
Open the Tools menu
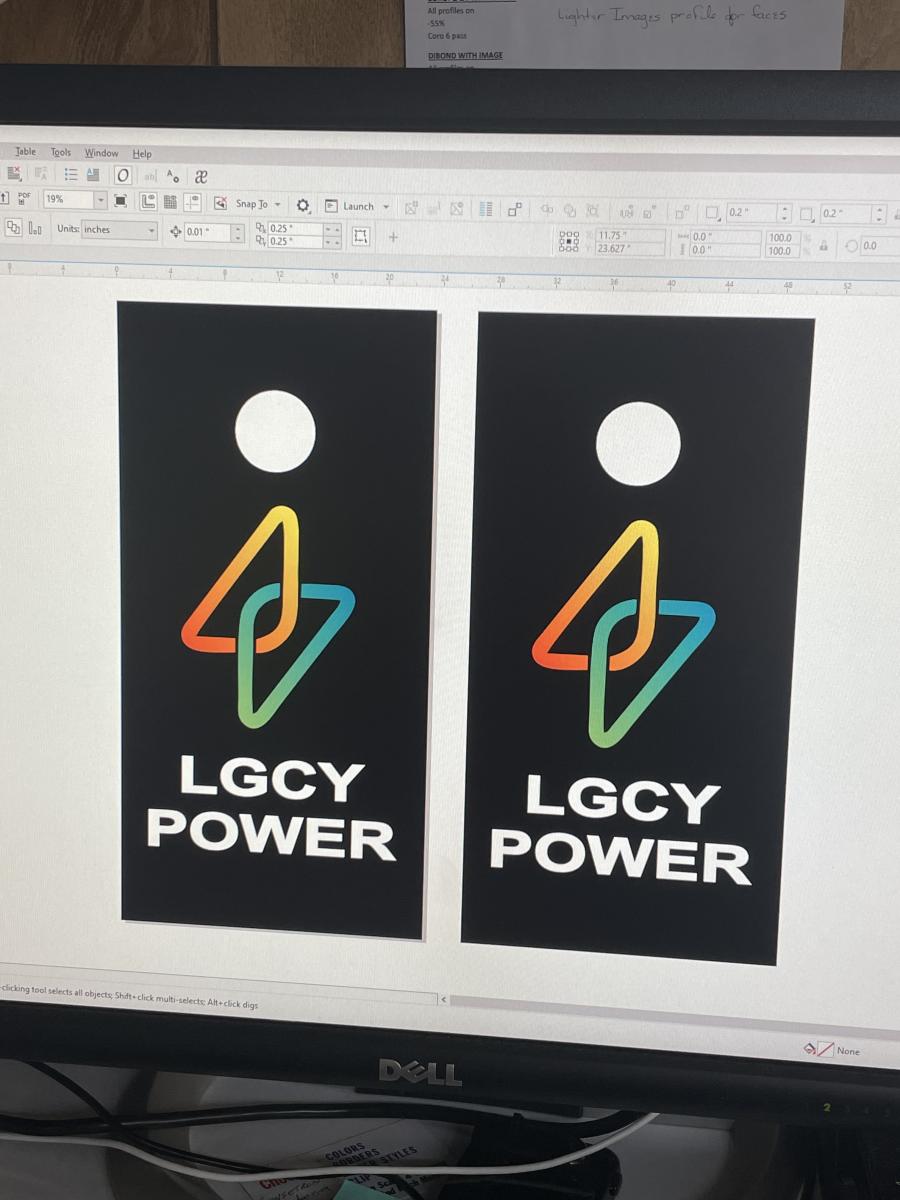tap(61, 152)
